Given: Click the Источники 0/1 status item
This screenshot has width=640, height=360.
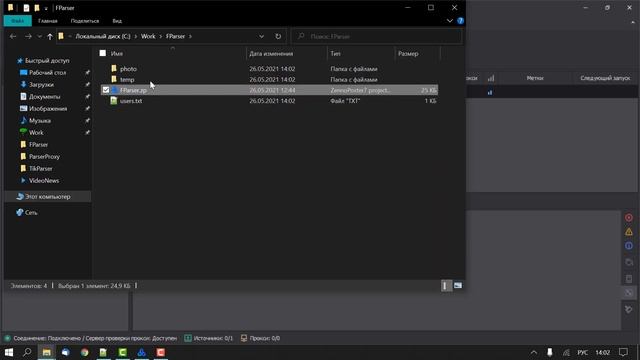Looking at the screenshot, I should tap(209, 338).
